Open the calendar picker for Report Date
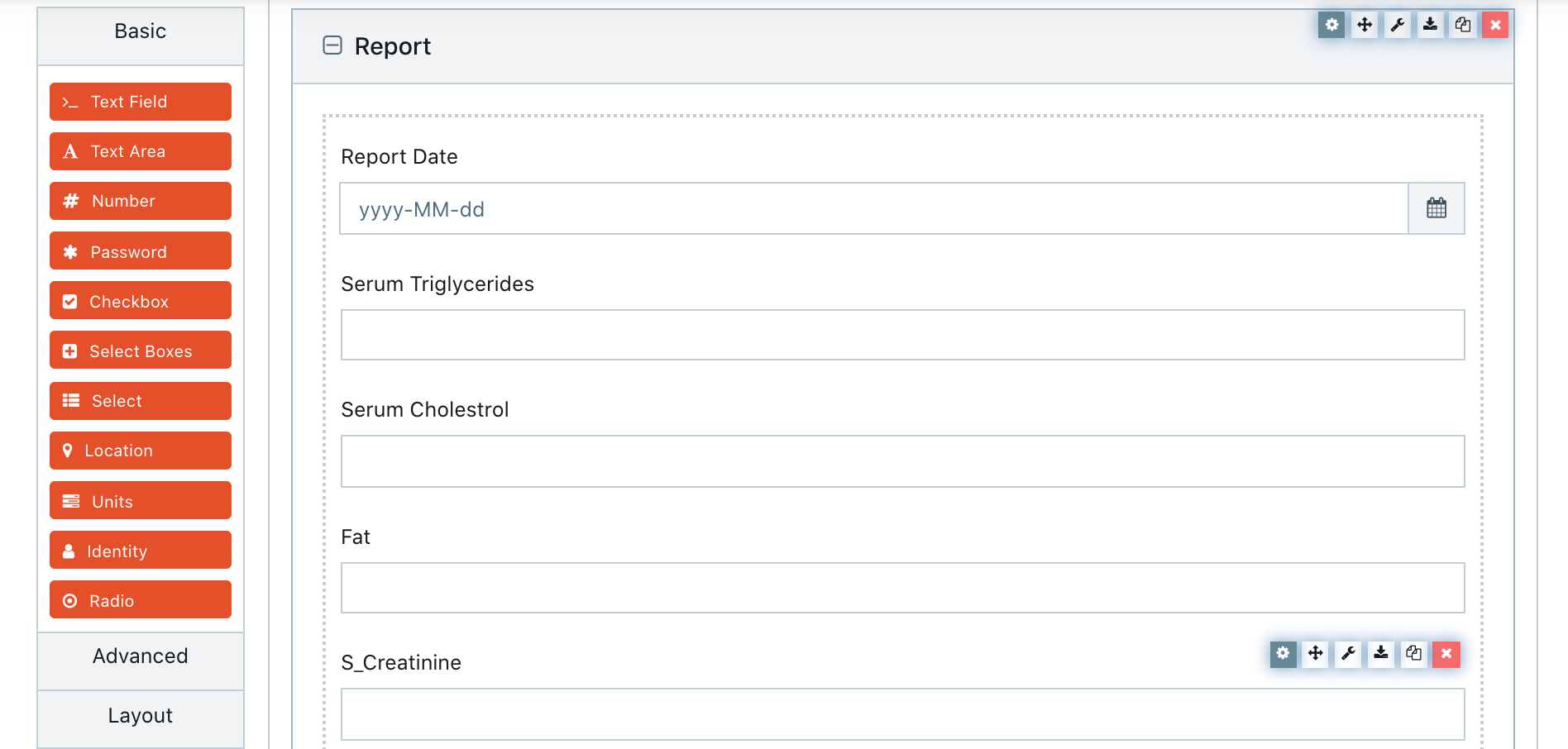This screenshot has height=749, width=1568. click(1437, 208)
